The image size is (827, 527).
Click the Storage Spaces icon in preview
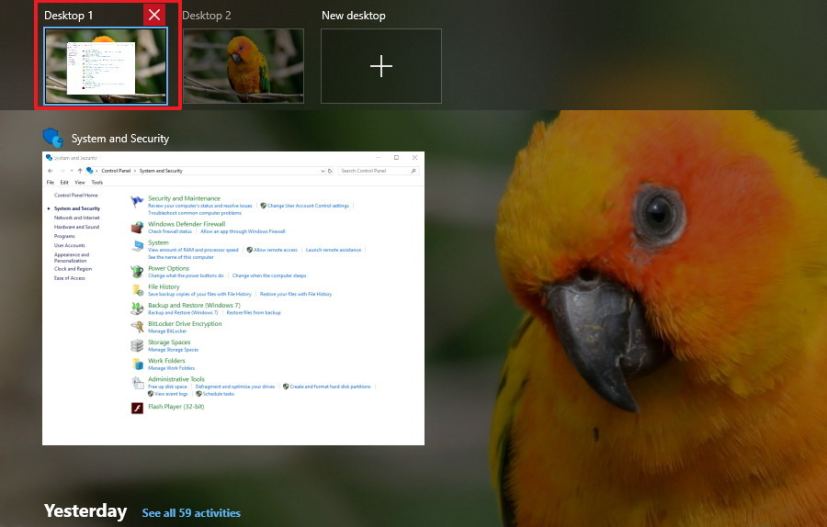(x=137, y=346)
